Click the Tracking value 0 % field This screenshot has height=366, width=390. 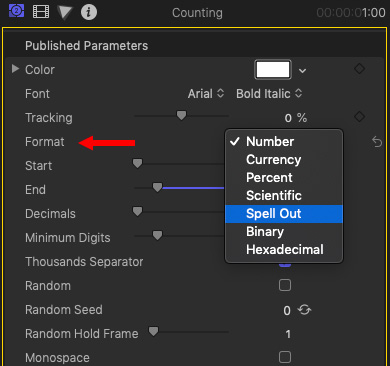click(x=296, y=118)
